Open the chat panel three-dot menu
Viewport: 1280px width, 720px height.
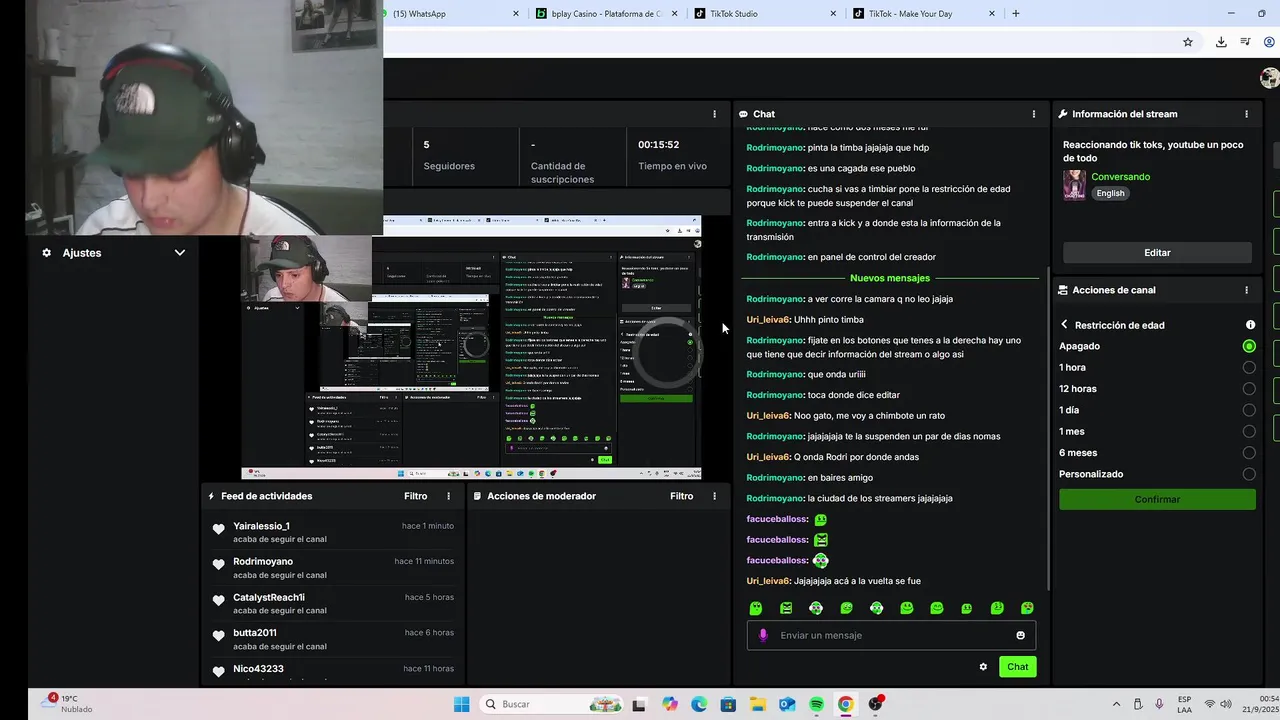click(1033, 114)
